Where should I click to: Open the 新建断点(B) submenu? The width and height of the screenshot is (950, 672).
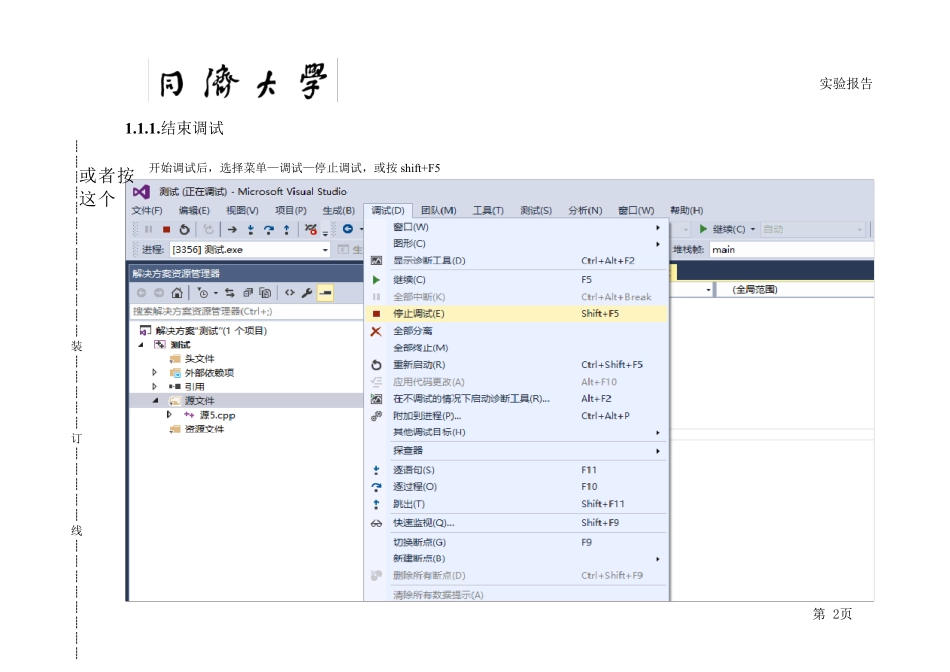coord(516,559)
